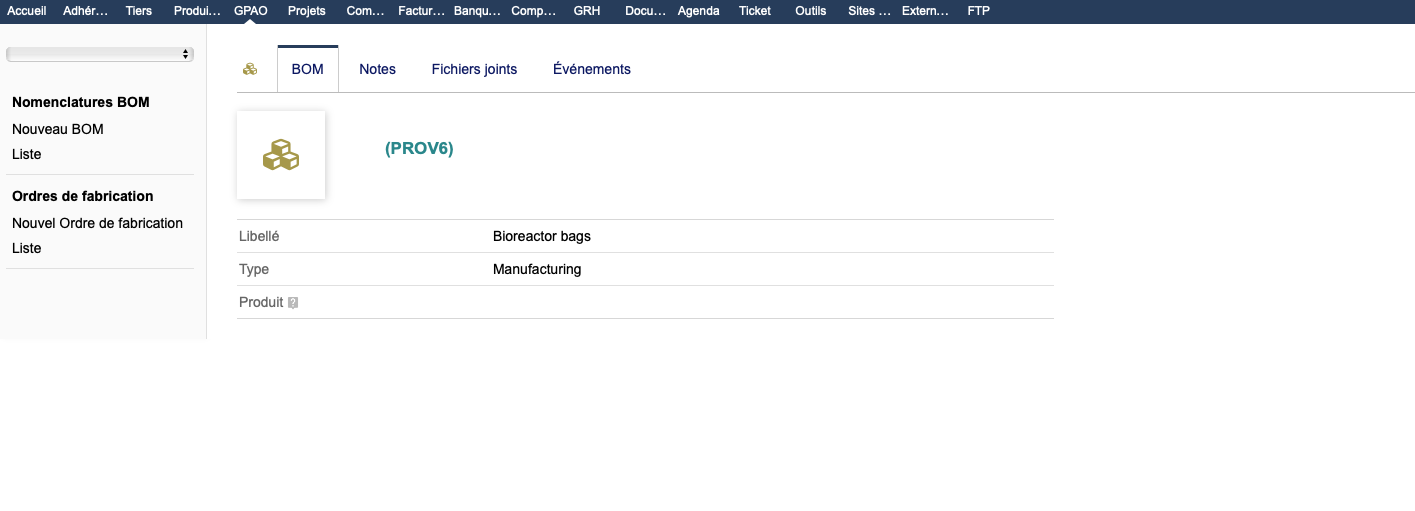Image resolution: width=1415 pixels, height=511 pixels.
Task: Click the Type field label
Action: pyautogui.click(x=254, y=269)
